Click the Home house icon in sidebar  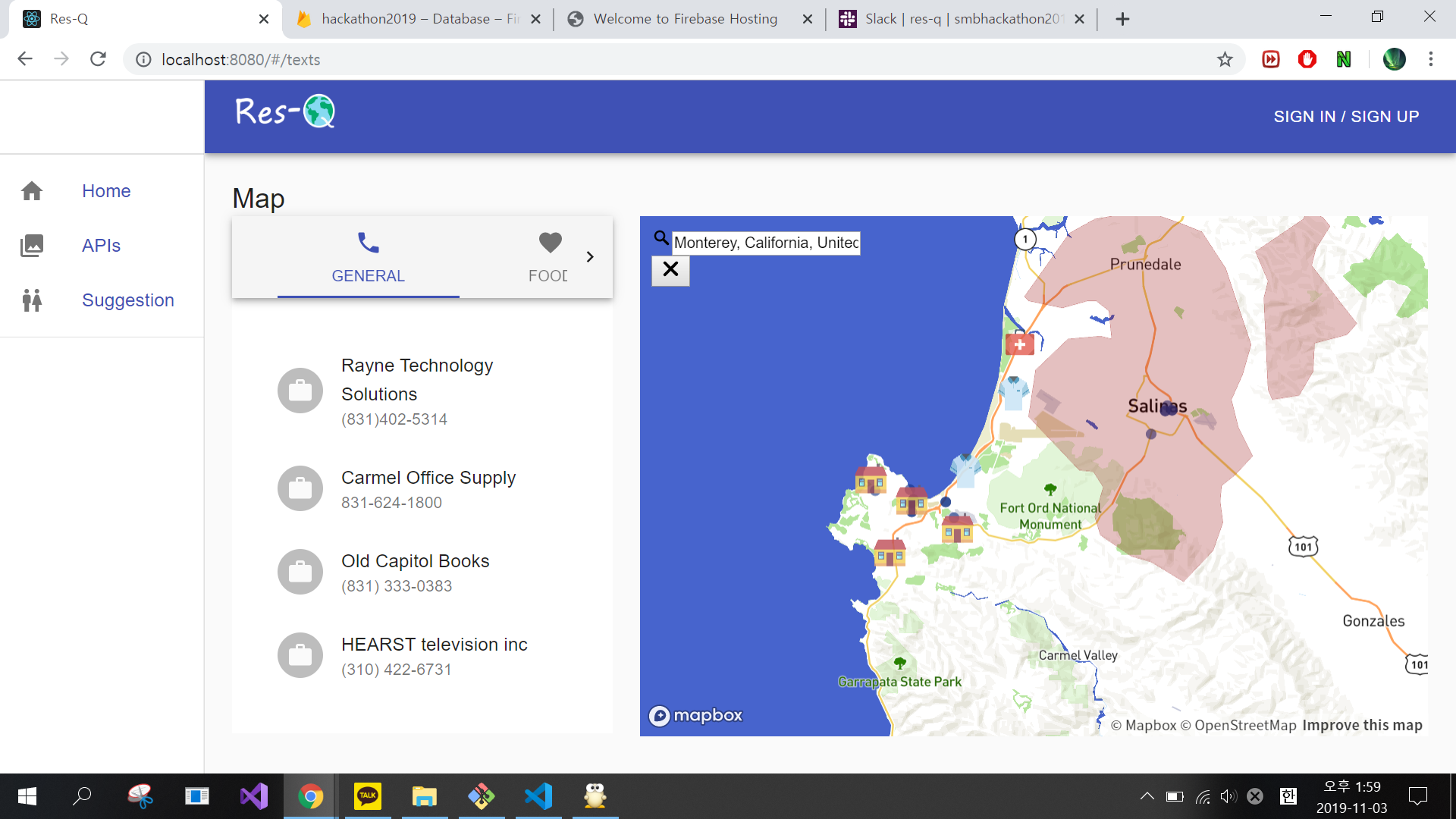[32, 191]
